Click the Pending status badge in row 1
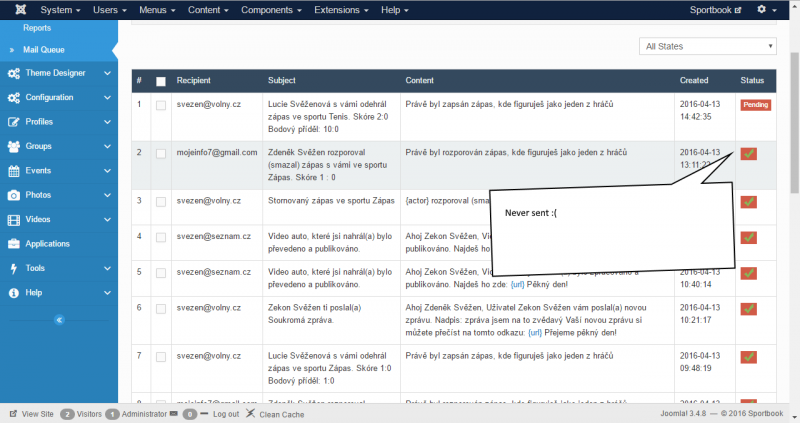Image resolution: width=800 pixels, height=423 pixels. (x=756, y=105)
